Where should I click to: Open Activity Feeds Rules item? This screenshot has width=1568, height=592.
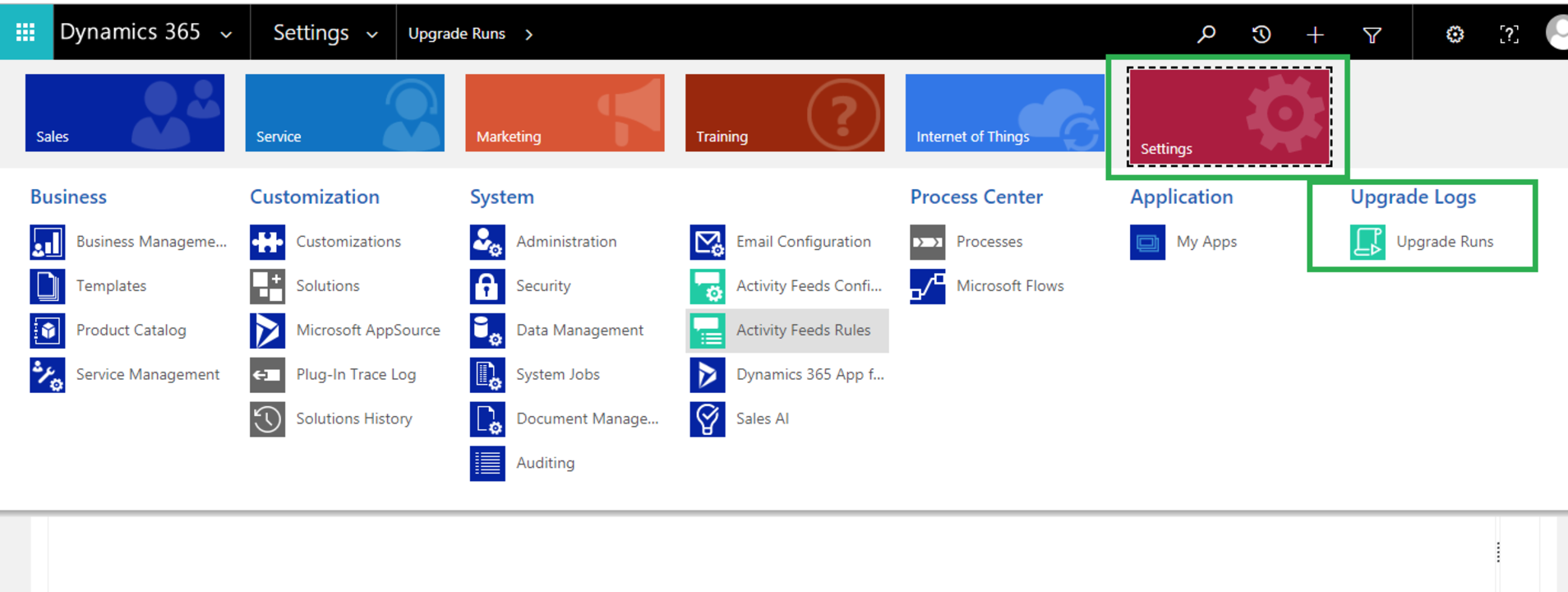click(x=786, y=331)
